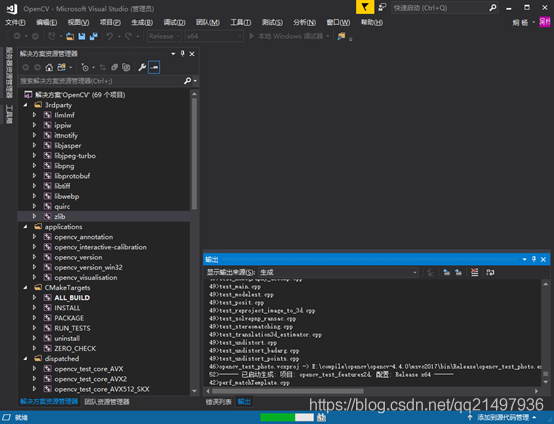Click the quick launch search magnifier
Viewport: 554px width, 424px height.
493,8
